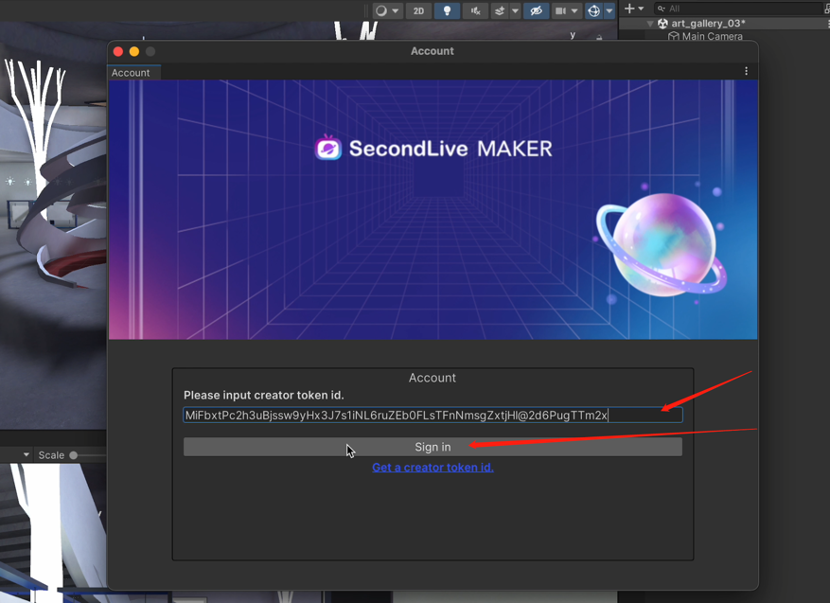Toggle hidden objects visibility eye icon
830x604 pixels.
[537, 10]
